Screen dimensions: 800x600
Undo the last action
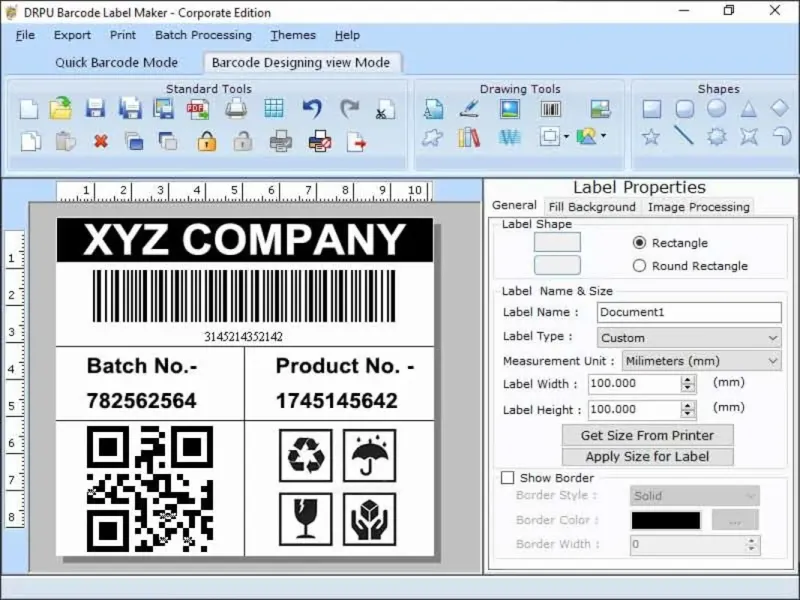pos(312,108)
